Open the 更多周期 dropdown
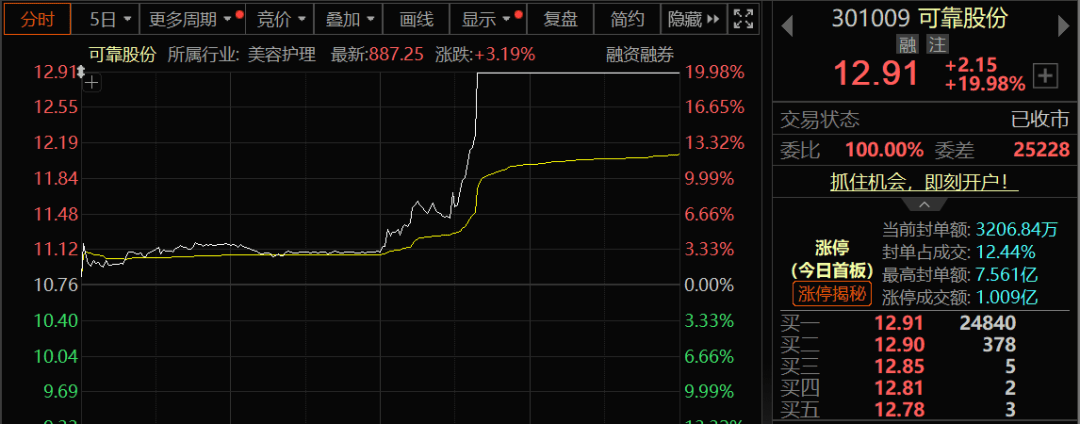 click(192, 19)
